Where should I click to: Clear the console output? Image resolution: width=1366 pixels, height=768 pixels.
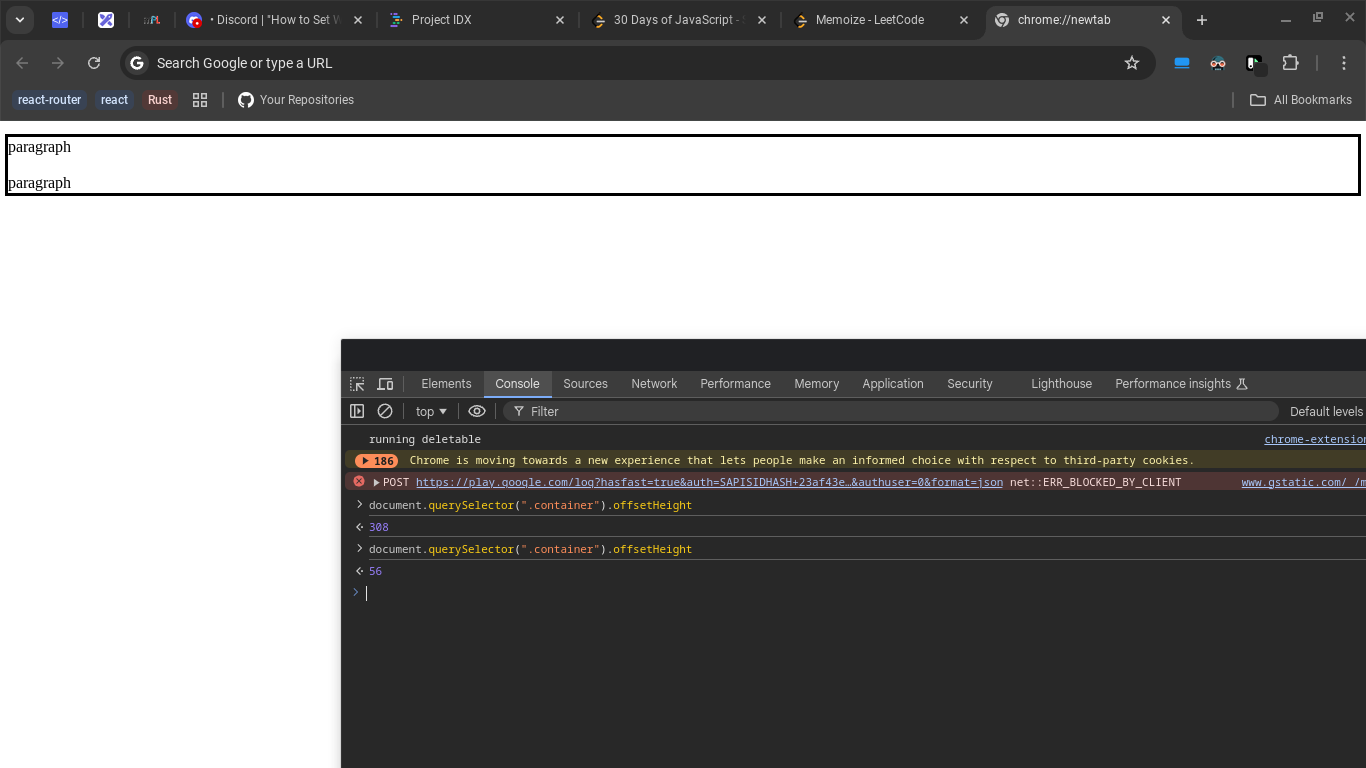(384, 411)
